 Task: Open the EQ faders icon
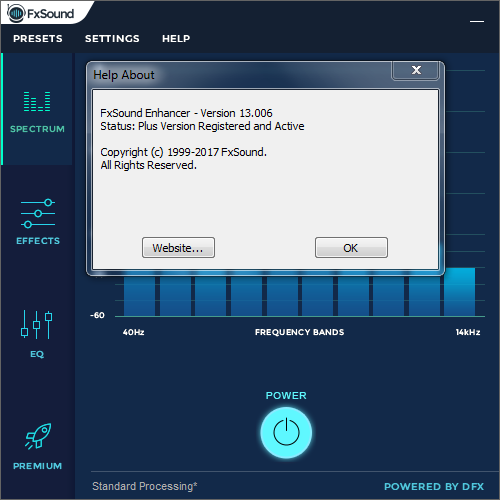coord(37,325)
